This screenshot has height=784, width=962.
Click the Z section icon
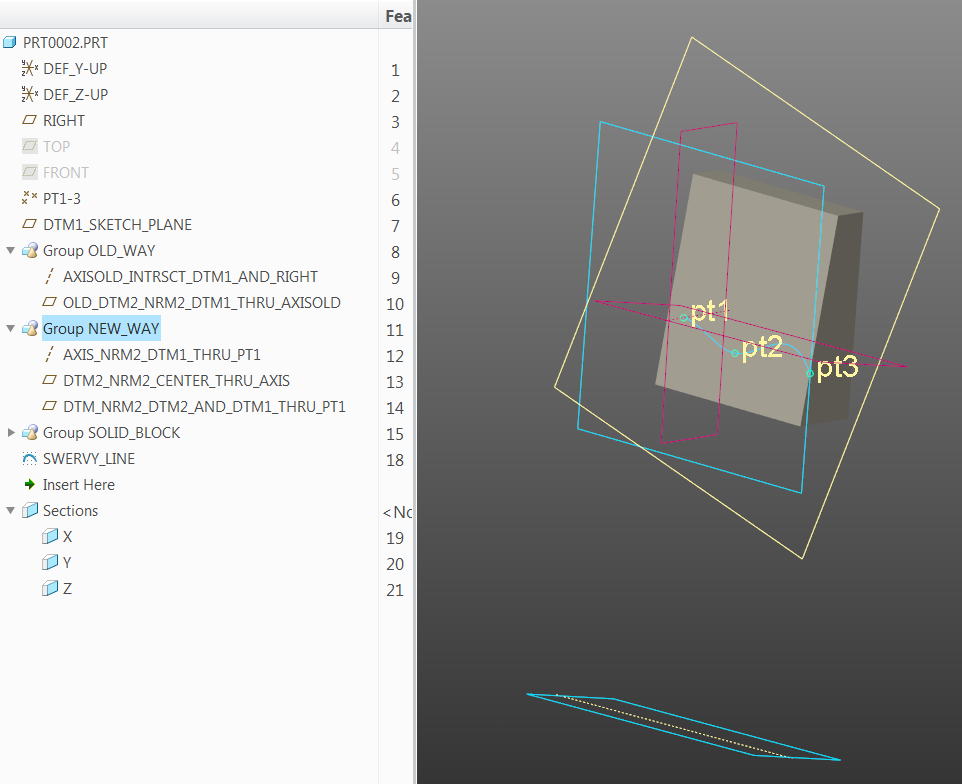tap(50, 588)
